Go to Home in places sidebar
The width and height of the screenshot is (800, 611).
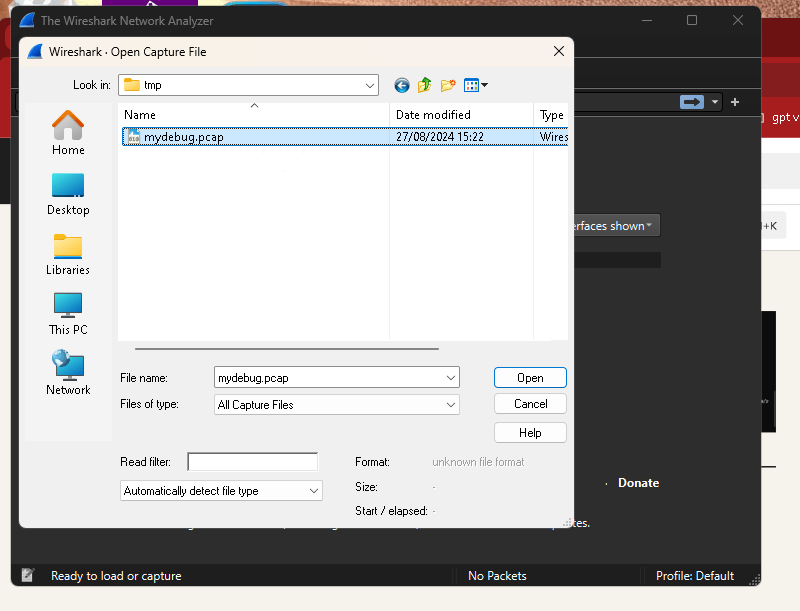(68, 134)
